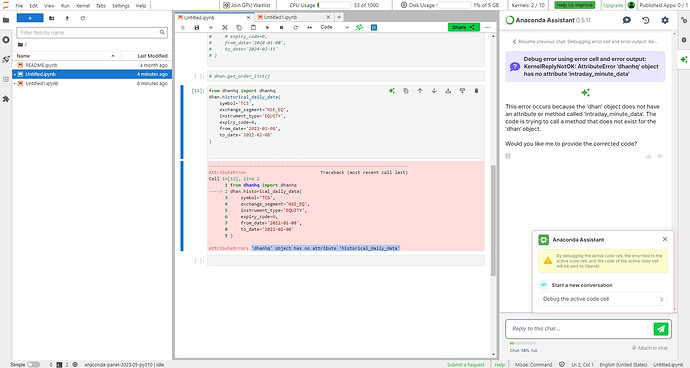Send the chat reply with green arrow
The width and height of the screenshot is (690, 368).
(661, 329)
